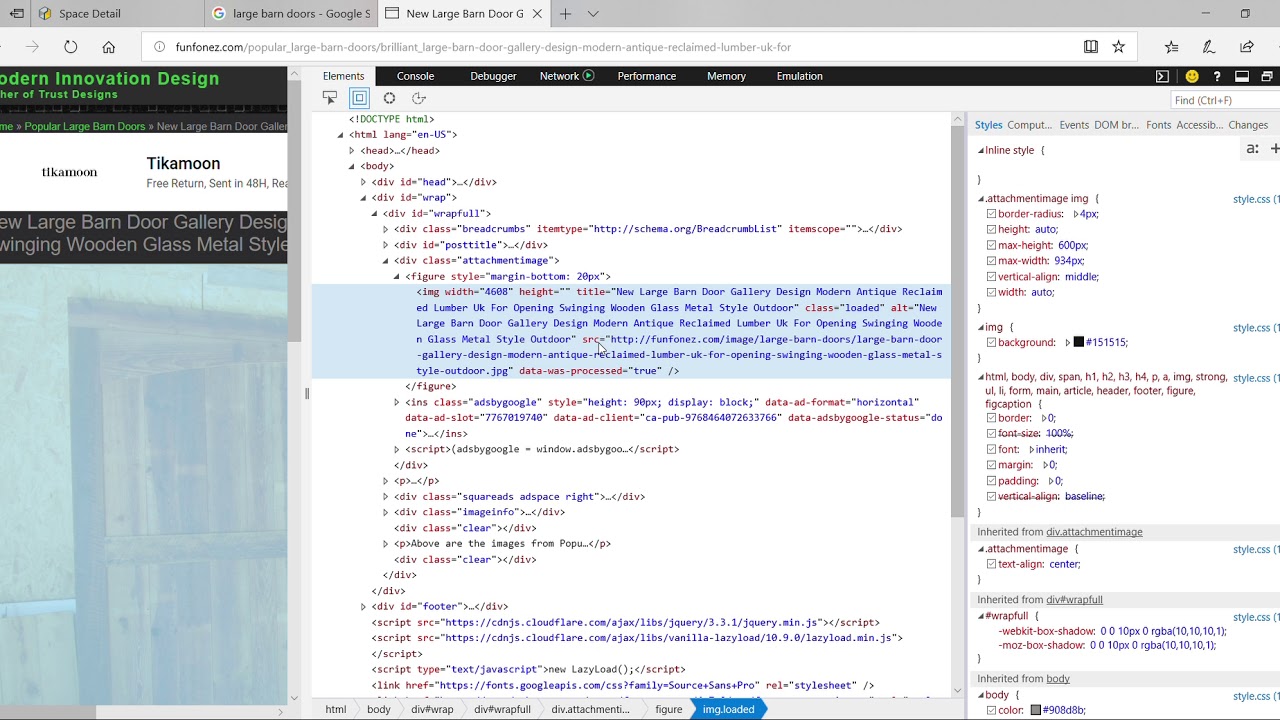Open DevTools help question mark icon
Screen dimensions: 1280x720
tap(1216, 76)
